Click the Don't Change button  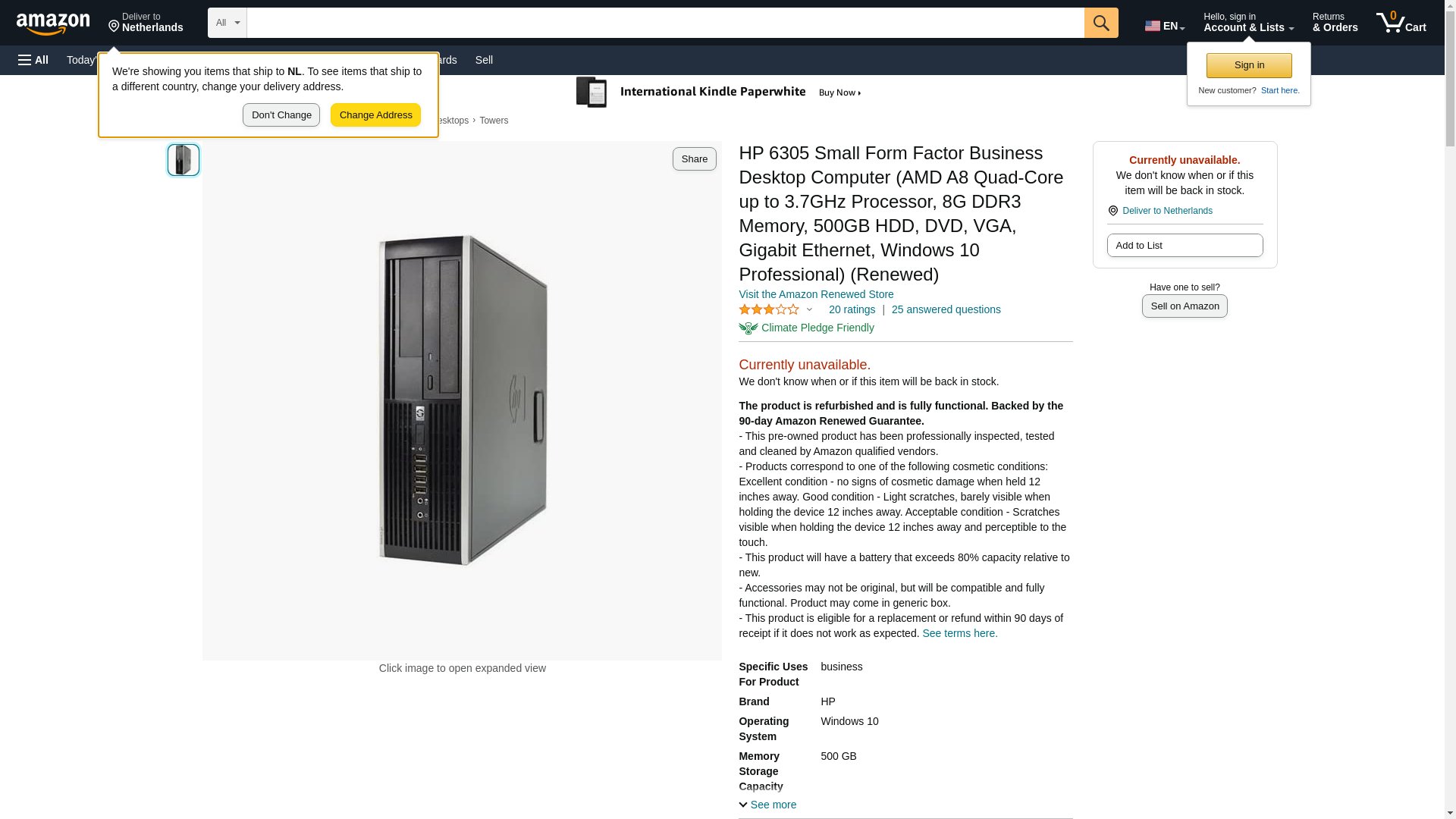(281, 115)
